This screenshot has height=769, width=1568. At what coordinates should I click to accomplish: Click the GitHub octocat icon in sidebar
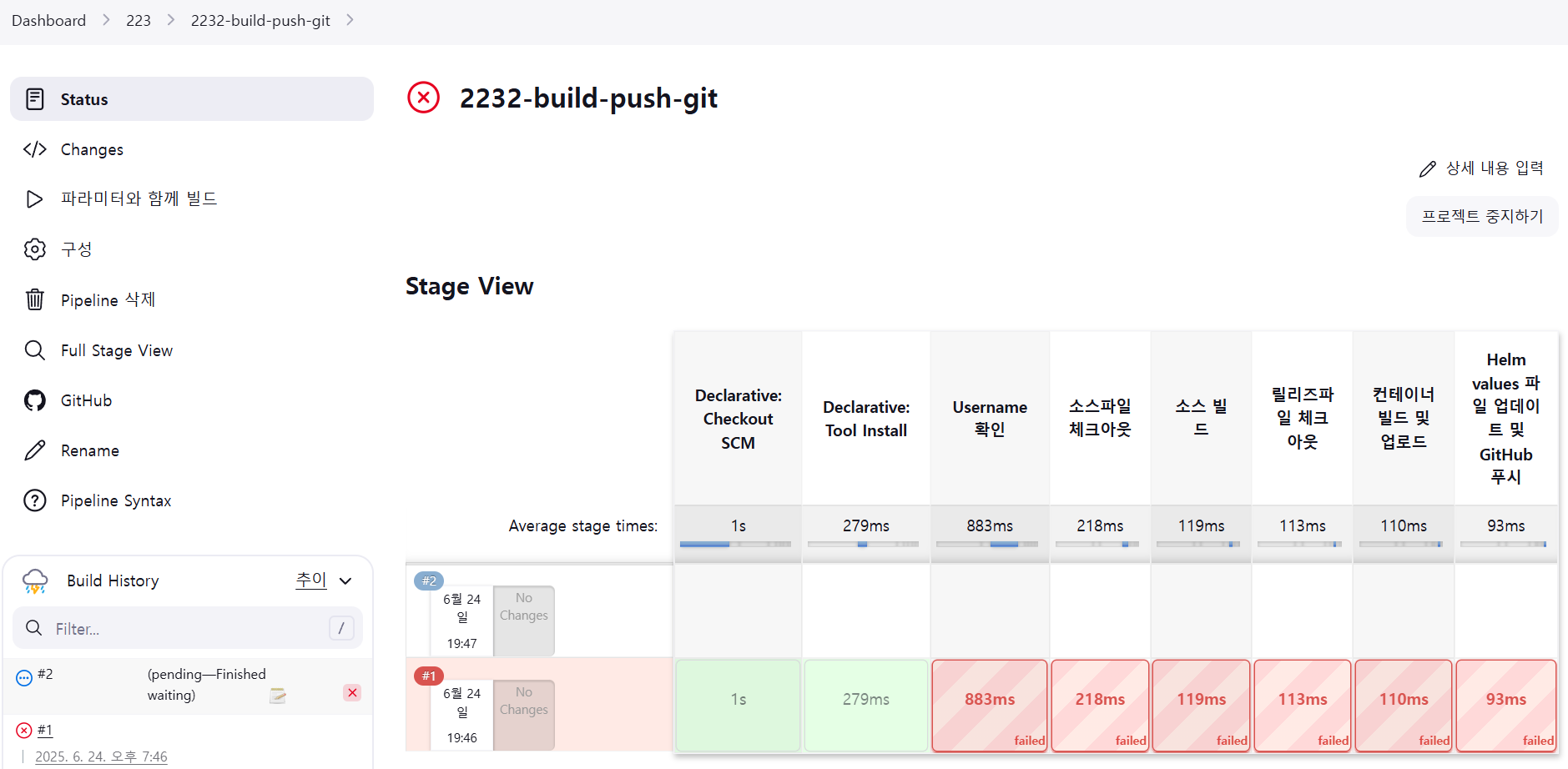pos(34,400)
